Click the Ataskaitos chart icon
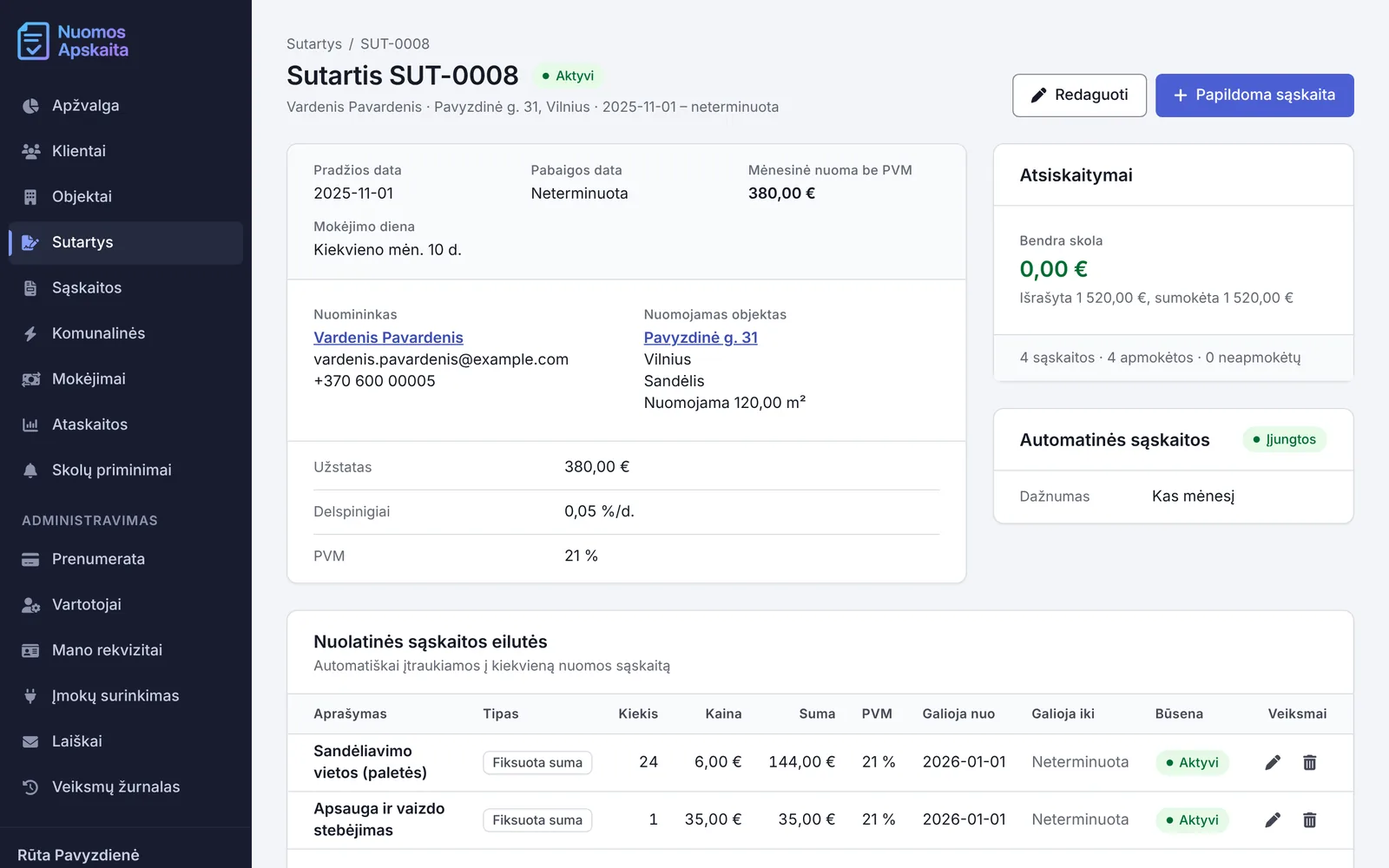 point(30,424)
